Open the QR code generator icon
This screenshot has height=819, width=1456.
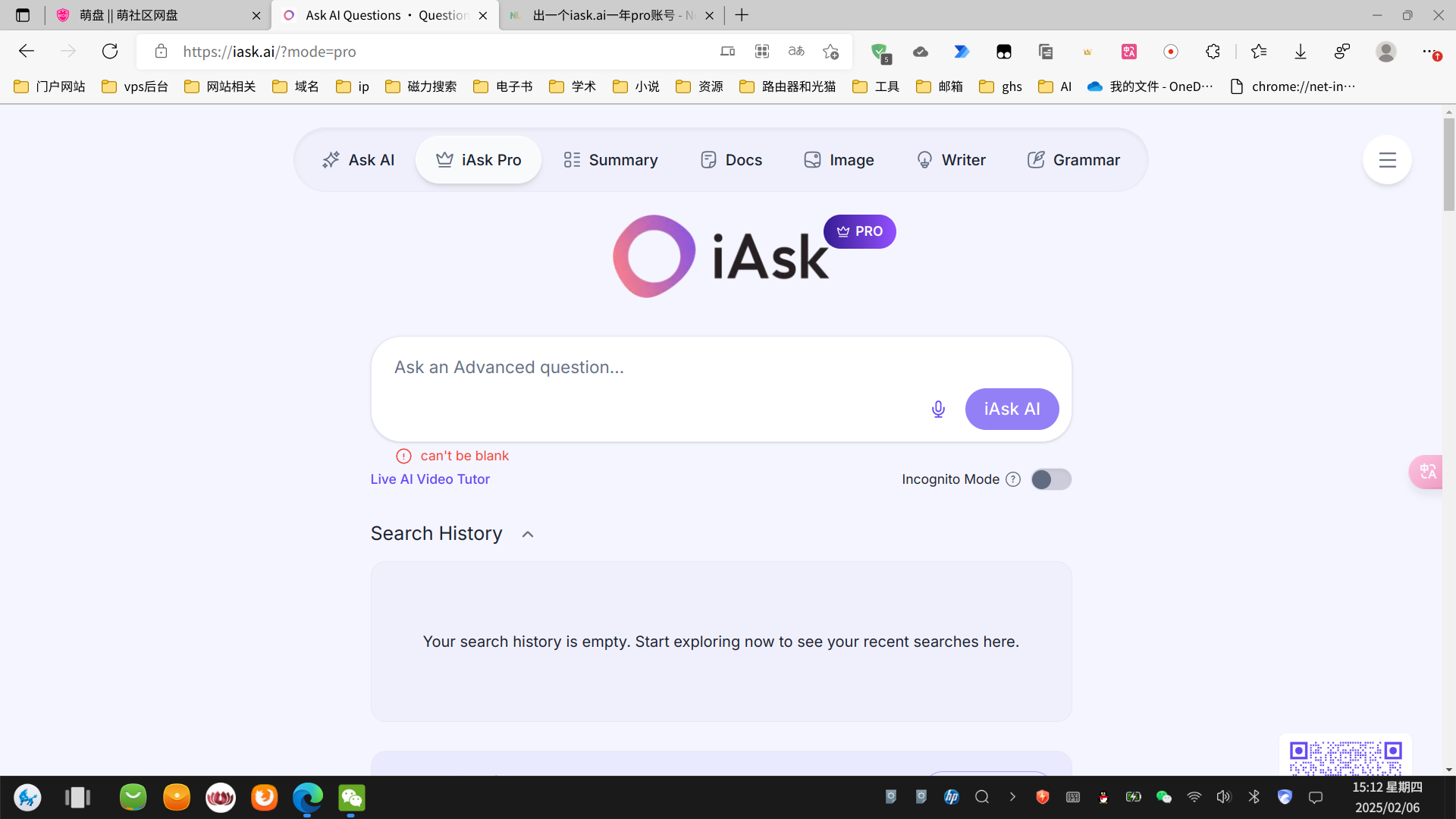[x=762, y=52]
